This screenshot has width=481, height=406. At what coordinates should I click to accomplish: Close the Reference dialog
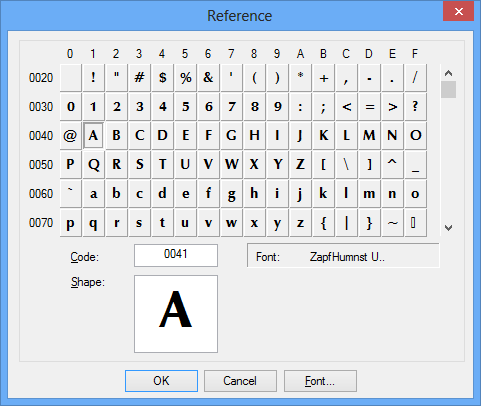(458, 11)
